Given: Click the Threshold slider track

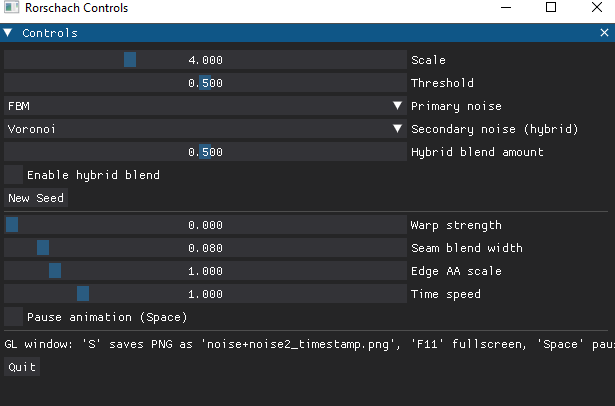Looking at the screenshot, I should pos(205,83).
